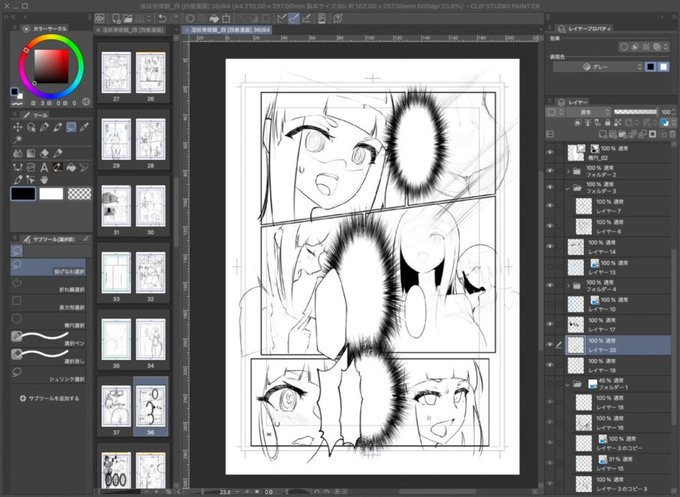Click the layer opacity slider bar

tap(636, 112)
